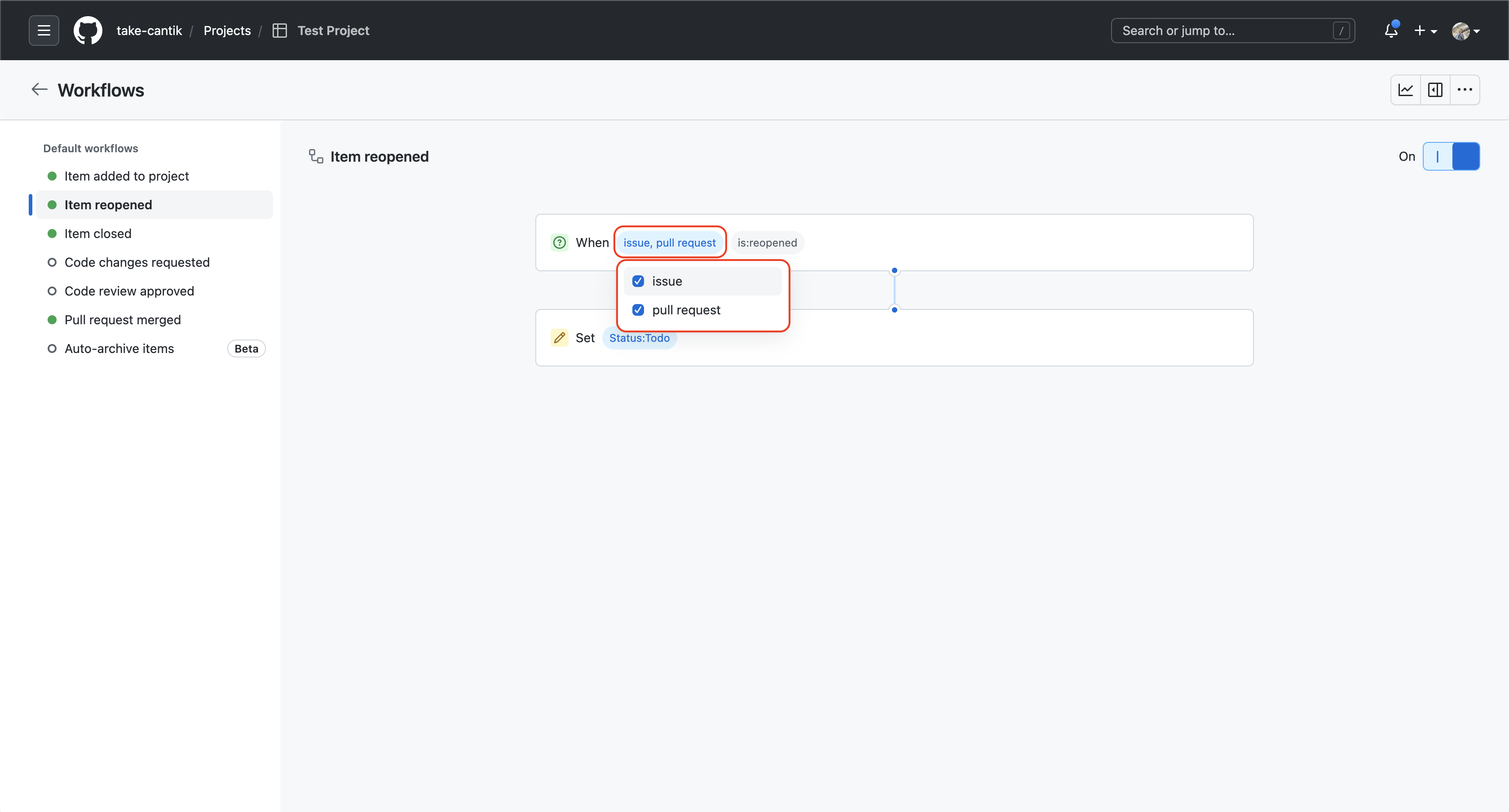Open the user avatar dropdown
1509x812 pixels.
(1465, 31)
